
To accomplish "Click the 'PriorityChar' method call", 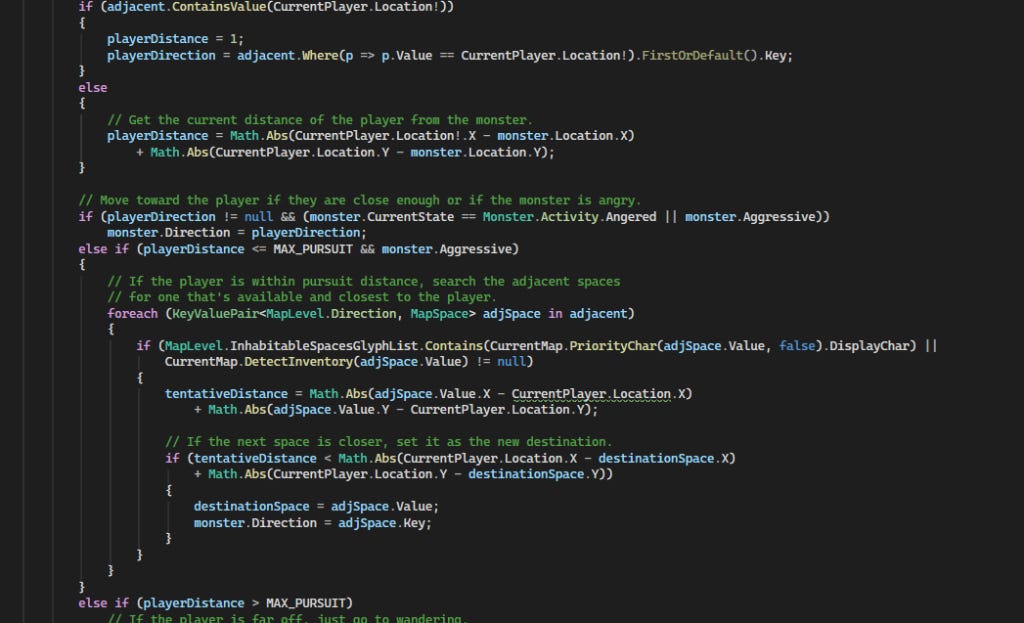I will 613,345.
